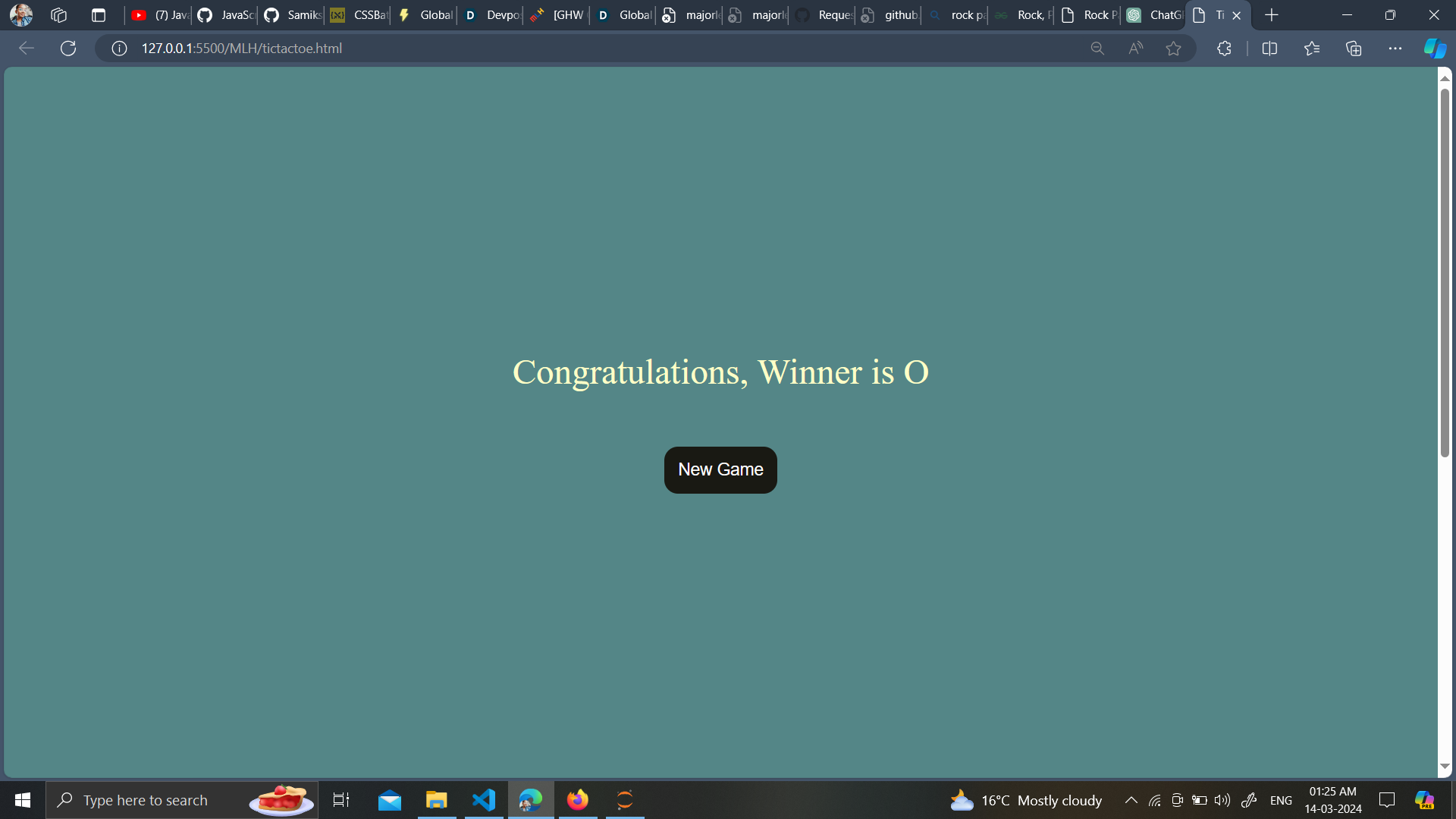Open the Favorites list icon
Screen dimensions: 1456x819
(x=1311, y=49)
